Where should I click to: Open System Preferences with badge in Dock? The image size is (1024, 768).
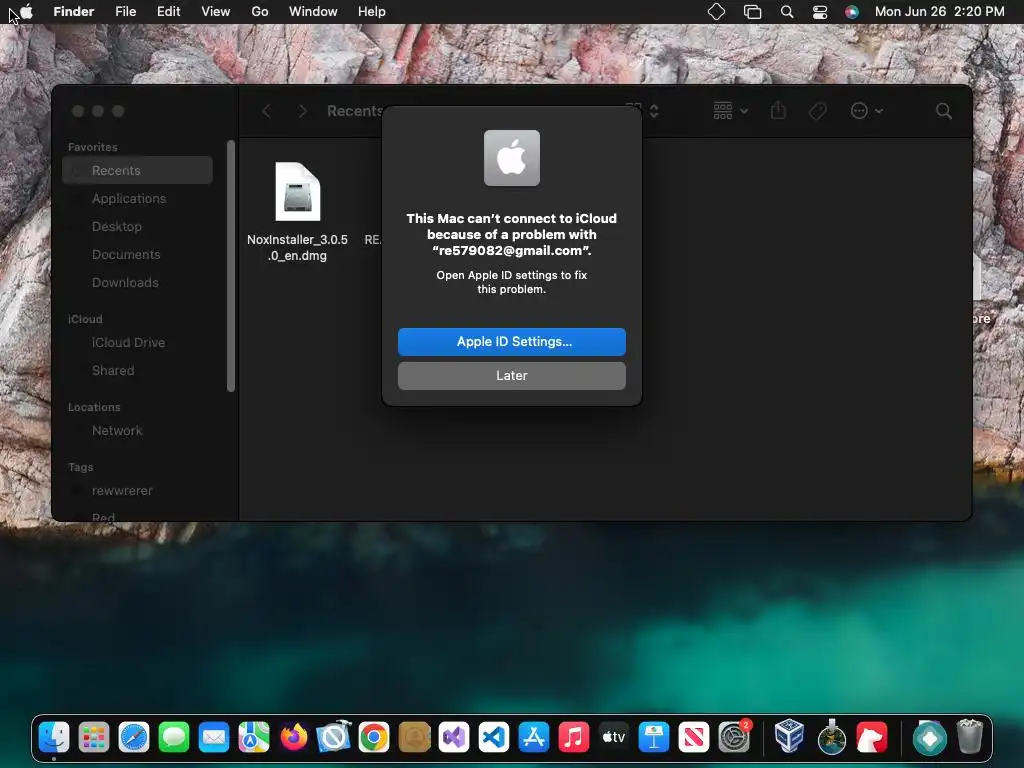click(734, 738)
